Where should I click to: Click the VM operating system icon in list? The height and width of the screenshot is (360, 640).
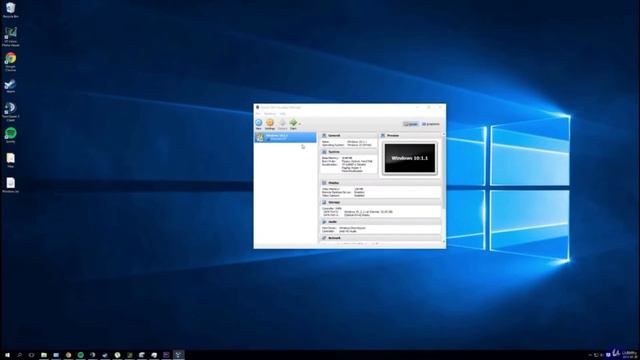click(260, 138)
